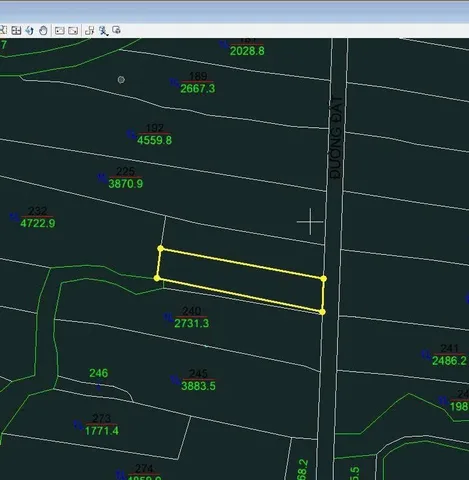Select parcel number 189 label
This screenshot has width=469, height=480.
pyautogui.click(x=198, y=76)
